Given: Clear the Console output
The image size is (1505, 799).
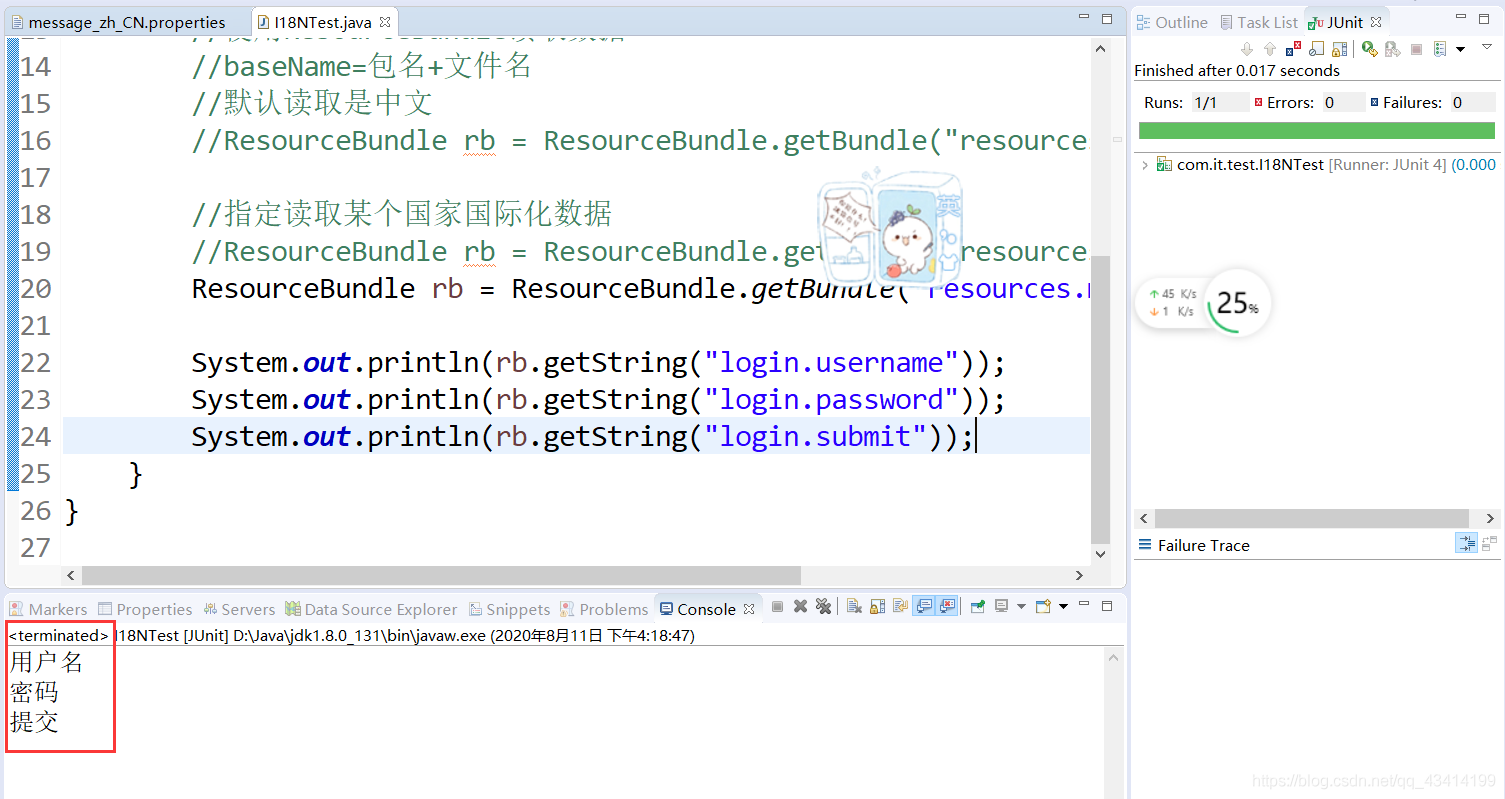Looking at the screenshot, I should coord(854,606).
